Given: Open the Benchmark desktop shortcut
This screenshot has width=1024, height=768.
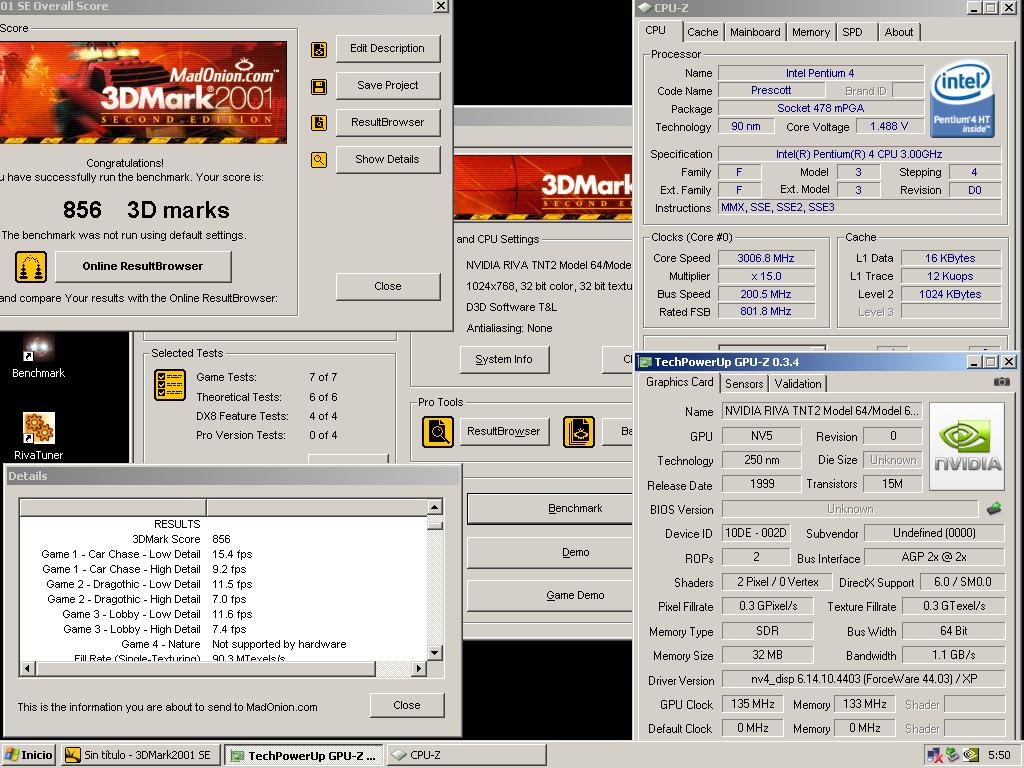Looking at the screenshot, I should [x=39, y=357].
